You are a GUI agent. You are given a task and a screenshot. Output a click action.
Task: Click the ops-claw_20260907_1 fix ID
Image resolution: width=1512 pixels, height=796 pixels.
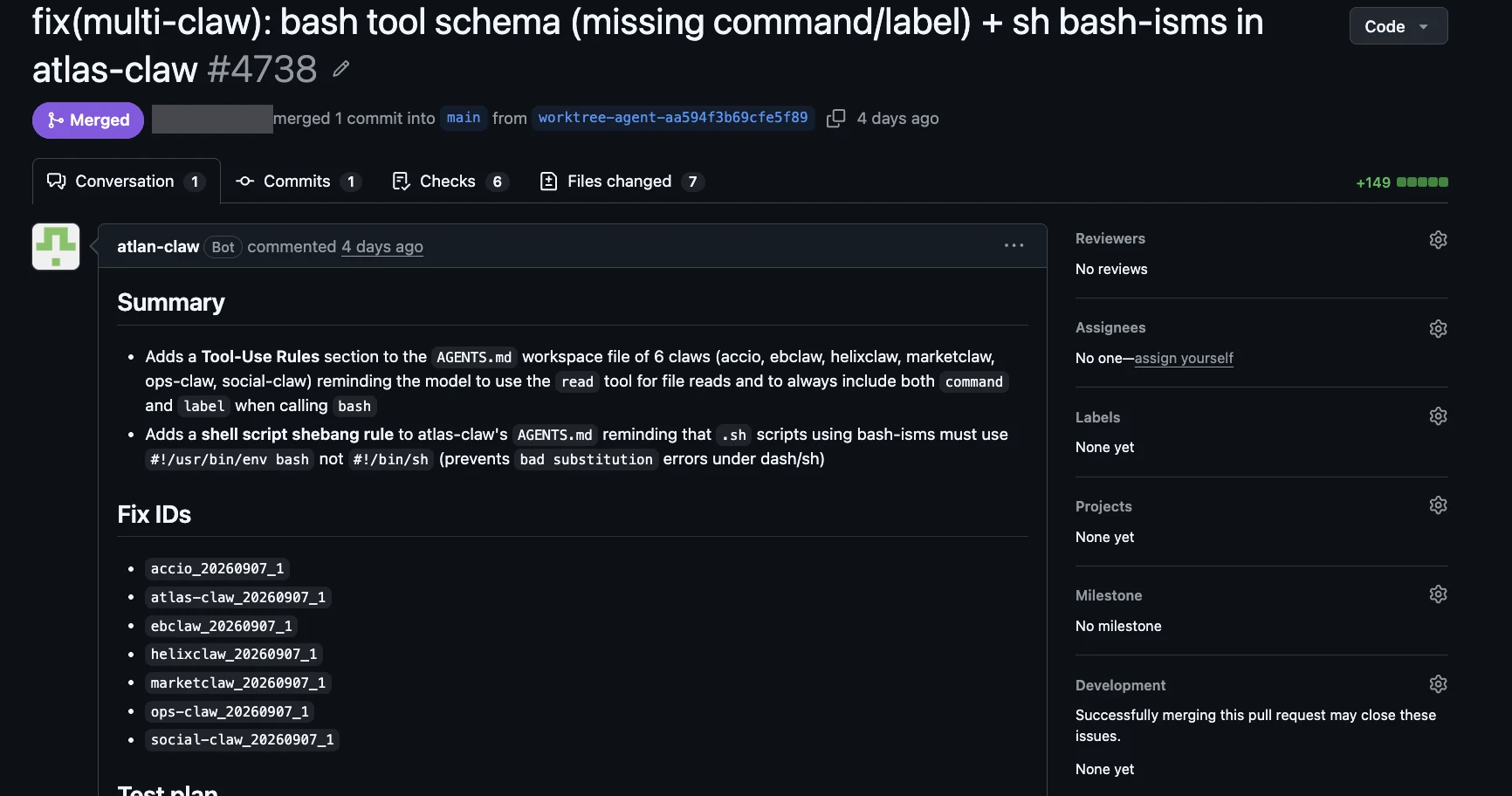(230, 712)
